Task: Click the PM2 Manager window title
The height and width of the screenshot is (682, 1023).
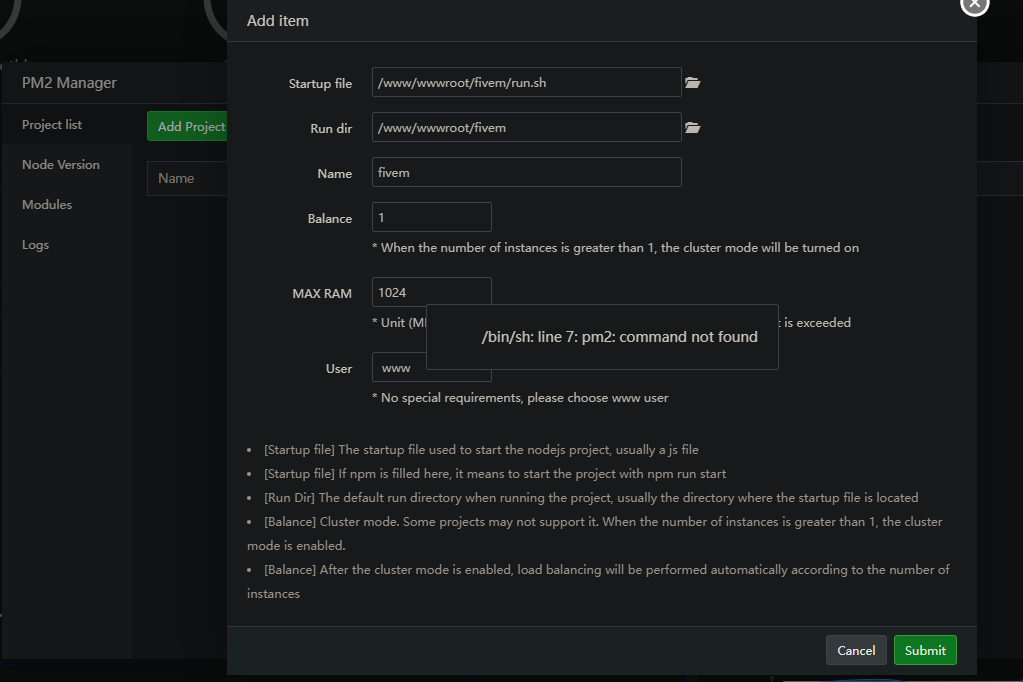Action: click(69, 83)
